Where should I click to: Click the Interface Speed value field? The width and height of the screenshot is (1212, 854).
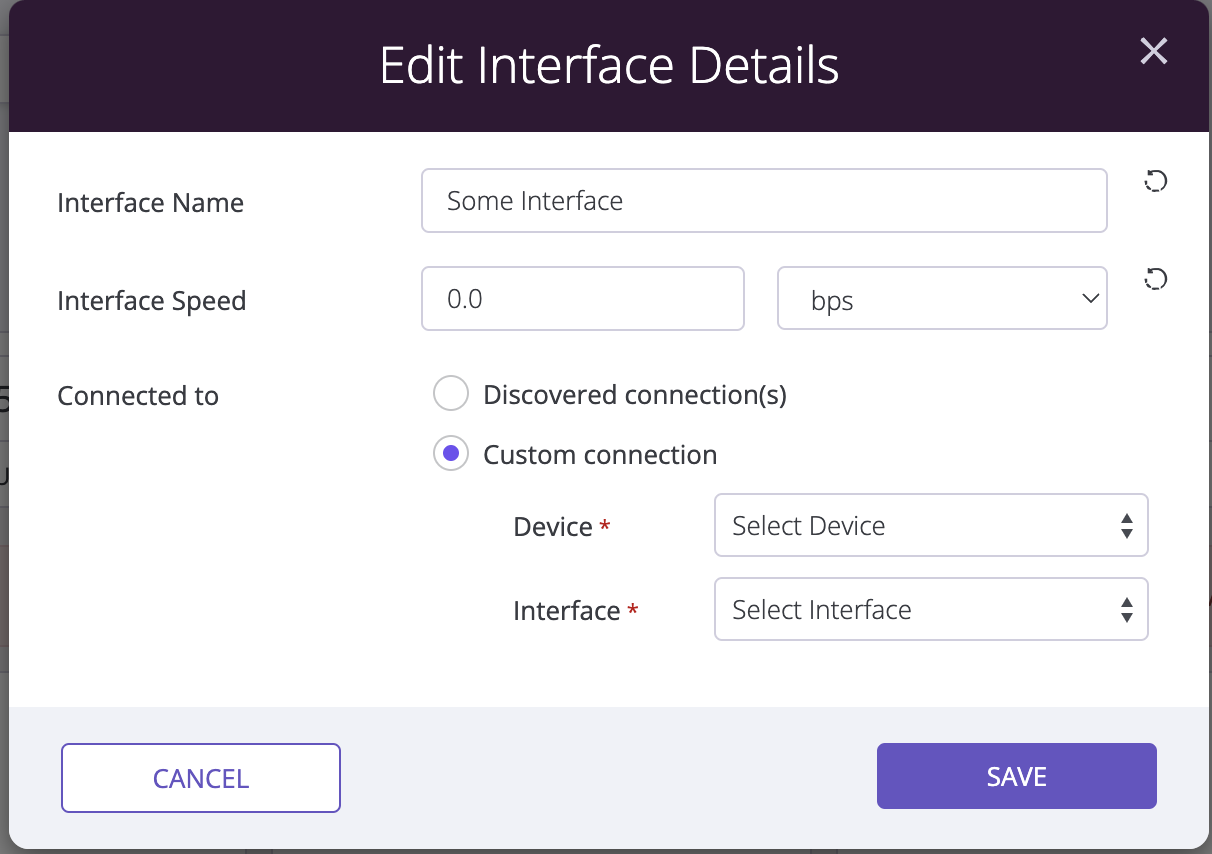click(x=582, y=298)
